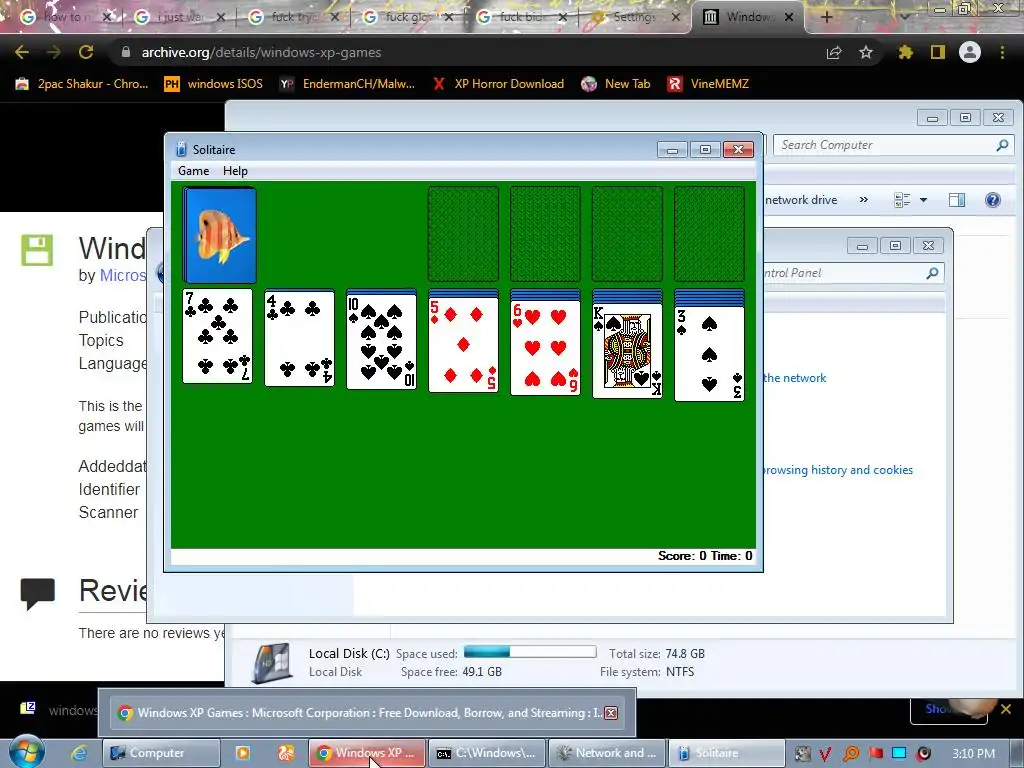
Task: Open the New Tab bookmark
Action: [x=616, y=84]
